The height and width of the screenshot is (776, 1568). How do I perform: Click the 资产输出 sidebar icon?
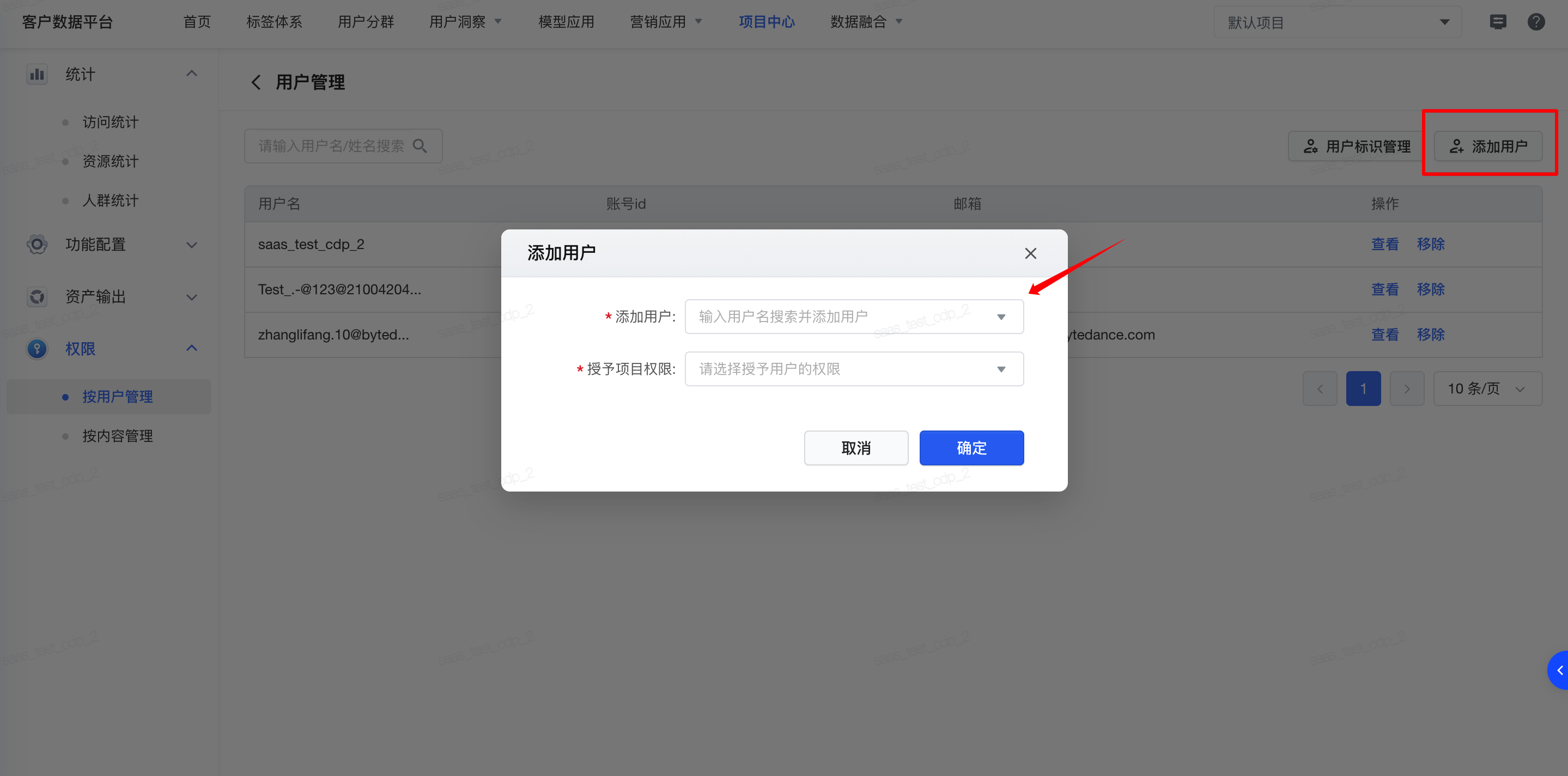pyautogui.click(x=37, y=297)
